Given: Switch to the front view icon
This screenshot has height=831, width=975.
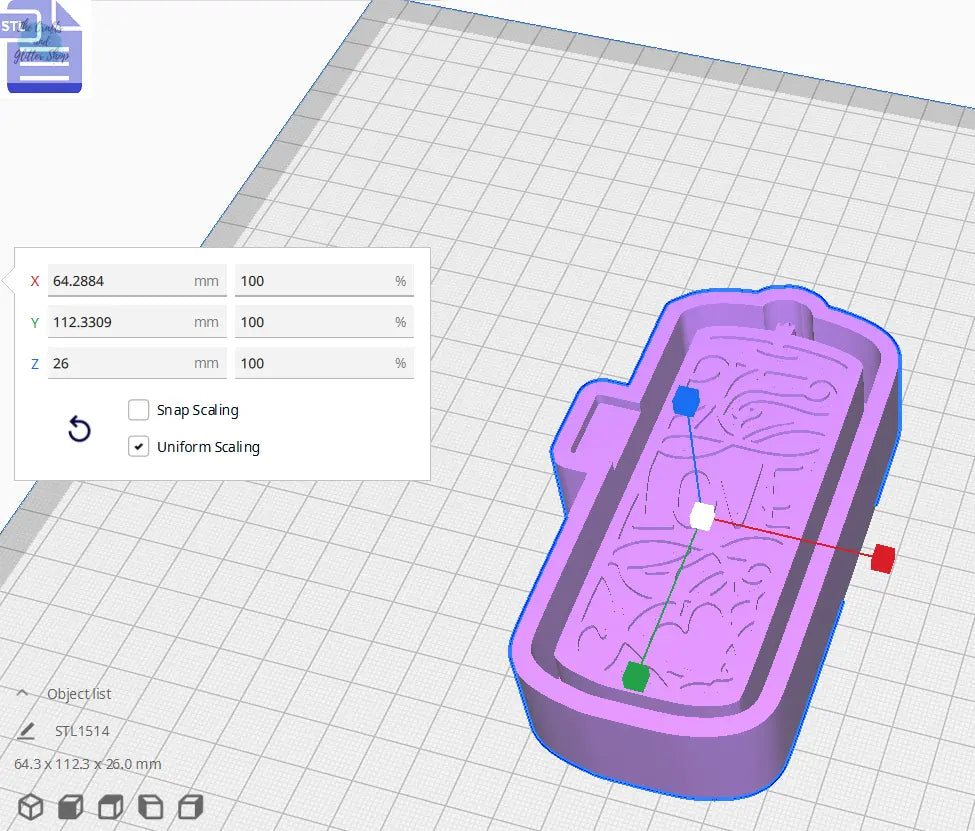Looking at the screenshot, I should click(70, 805).
